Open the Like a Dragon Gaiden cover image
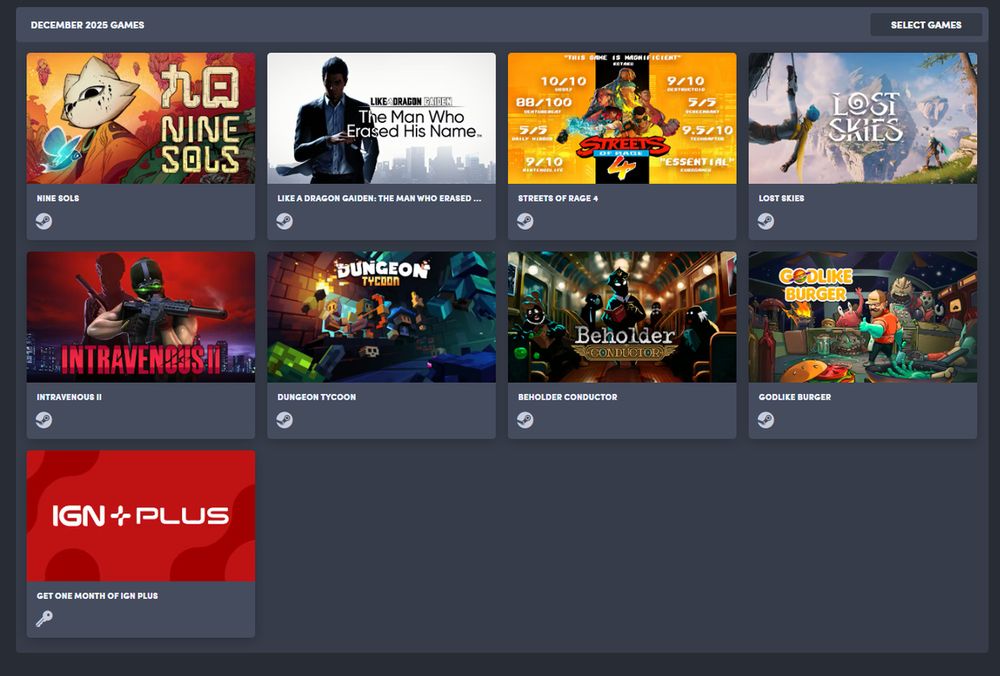1000x676 pixels. coord(381,119)
